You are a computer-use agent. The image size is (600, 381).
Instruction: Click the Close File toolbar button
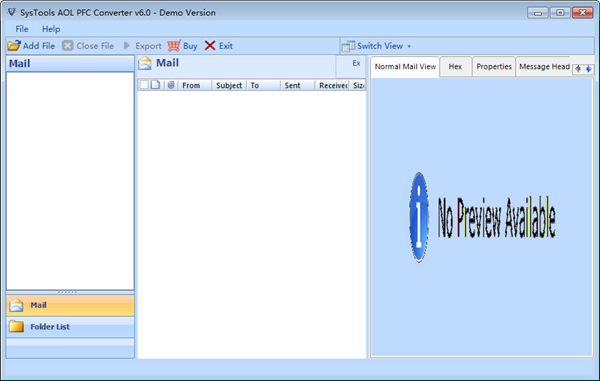point(88,46)
